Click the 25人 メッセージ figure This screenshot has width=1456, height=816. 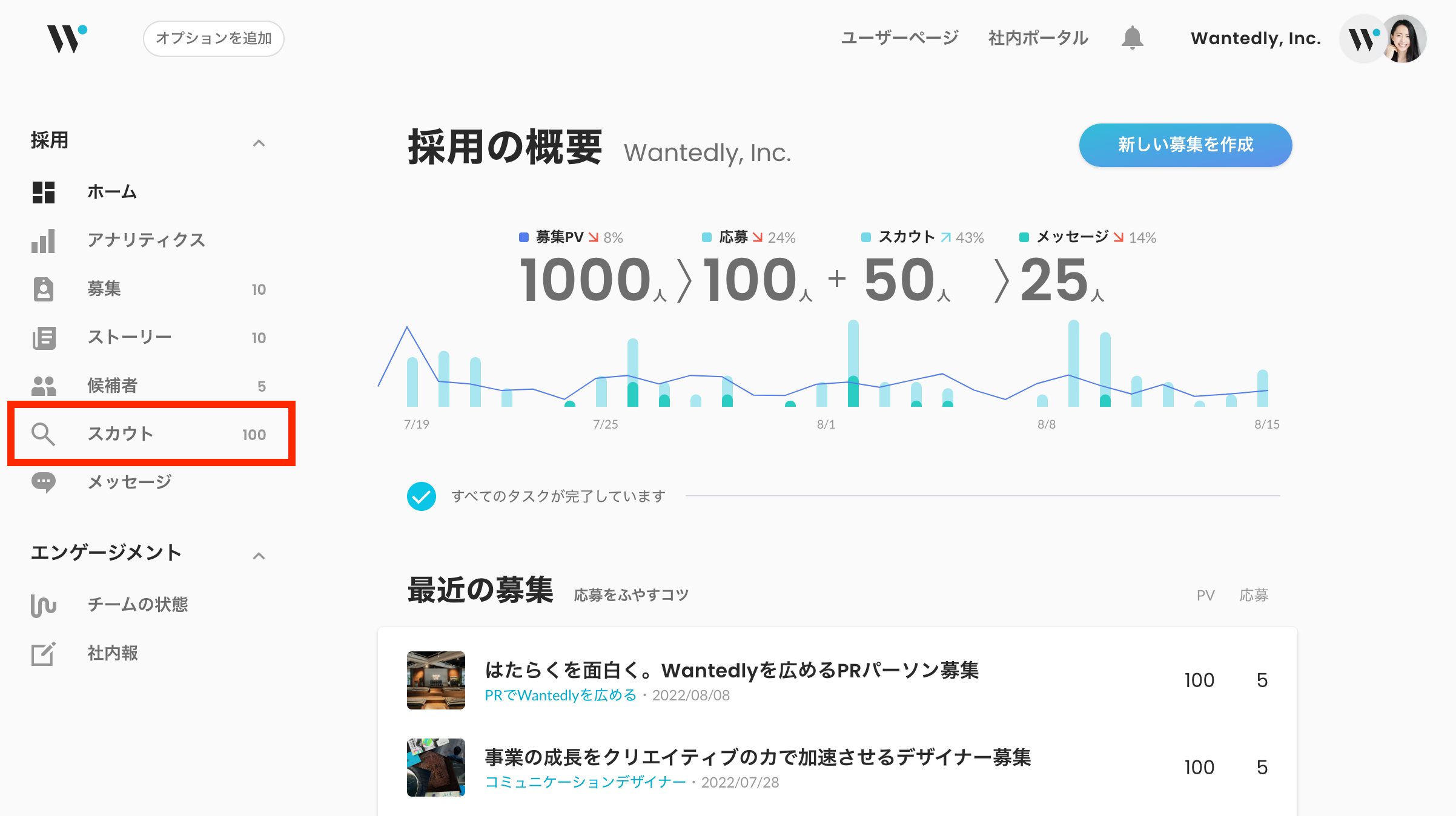coord(1062,280)
